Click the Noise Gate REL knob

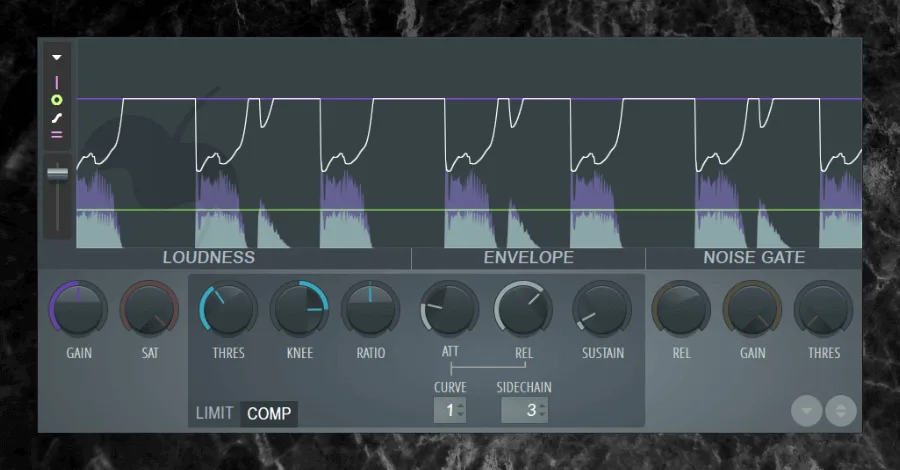[x=681, y=309]
